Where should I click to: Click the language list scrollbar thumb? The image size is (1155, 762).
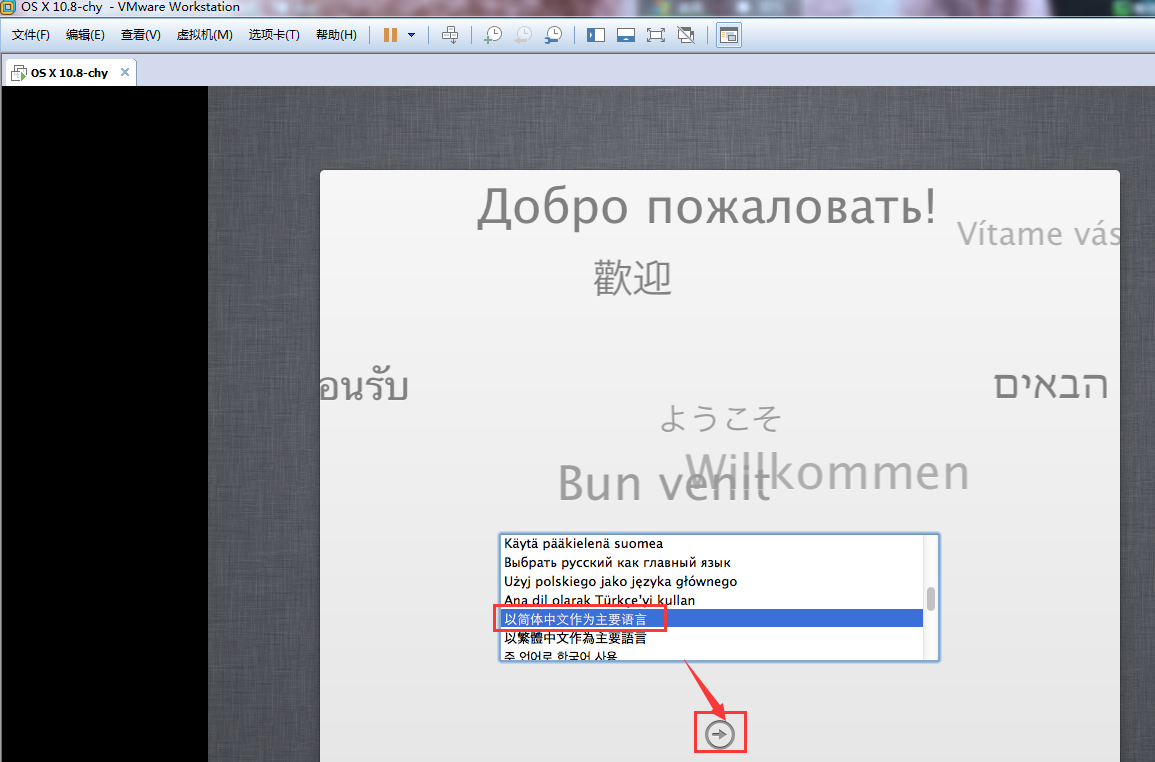tap(931, 599)
